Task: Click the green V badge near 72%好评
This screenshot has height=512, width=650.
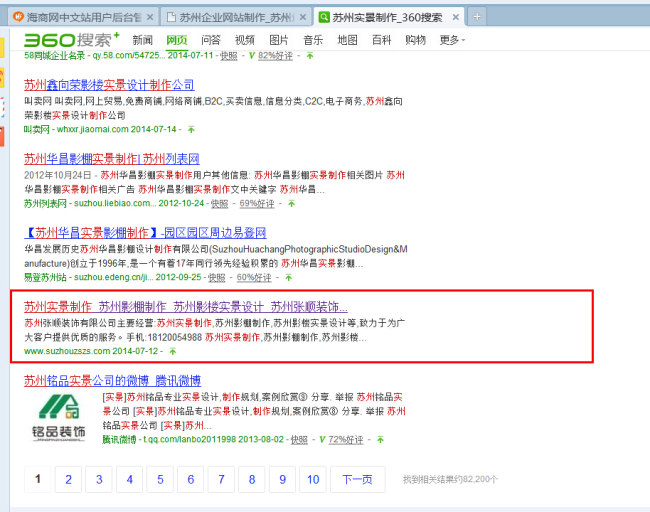Action: tap(322, 439)
